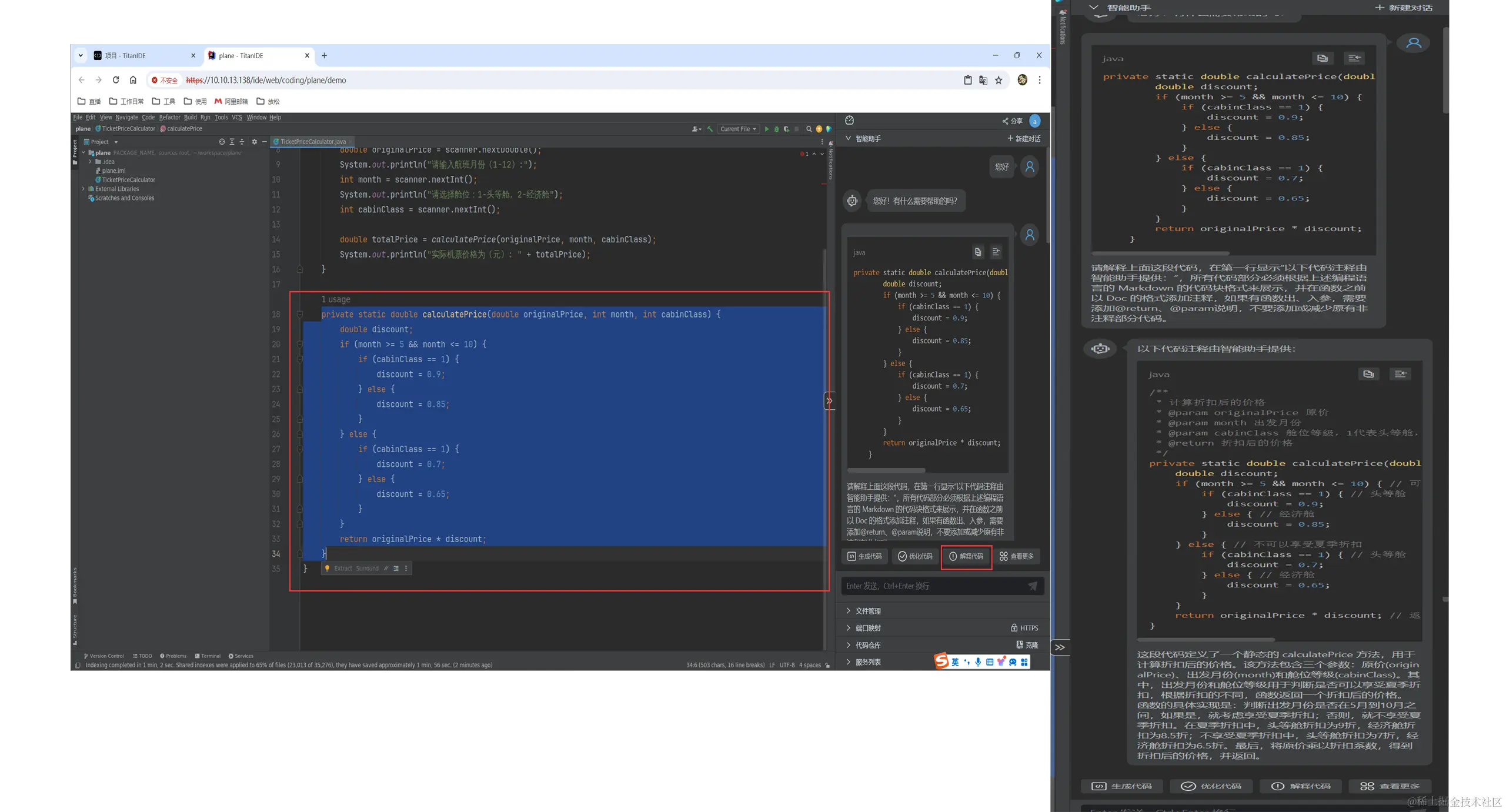Expand the .idea folder in project tree

(91, 162)
